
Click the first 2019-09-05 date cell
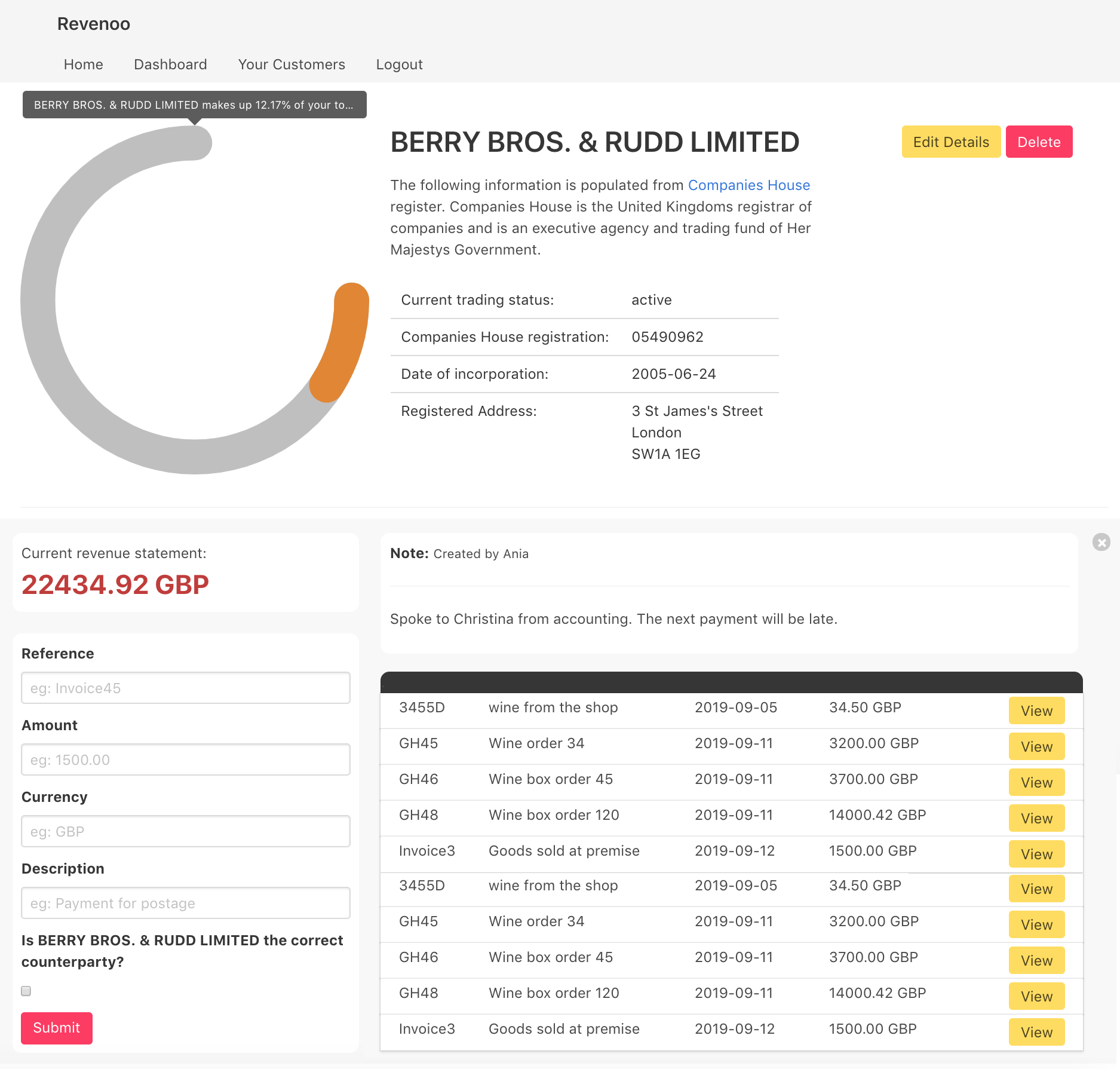735,707
